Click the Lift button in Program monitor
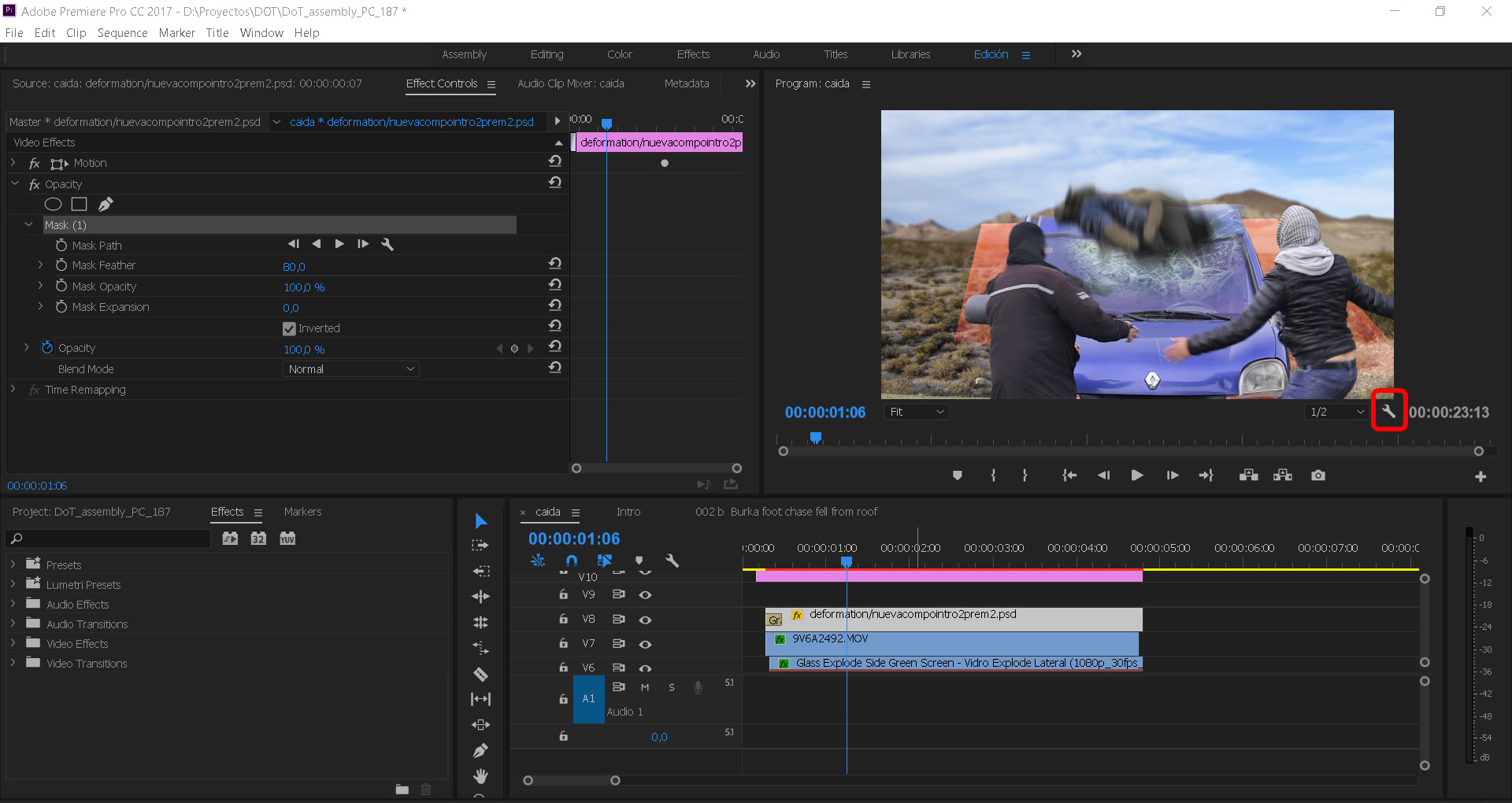The height and width of the screenshot is (803, 1512). [x=1248, y=476]
